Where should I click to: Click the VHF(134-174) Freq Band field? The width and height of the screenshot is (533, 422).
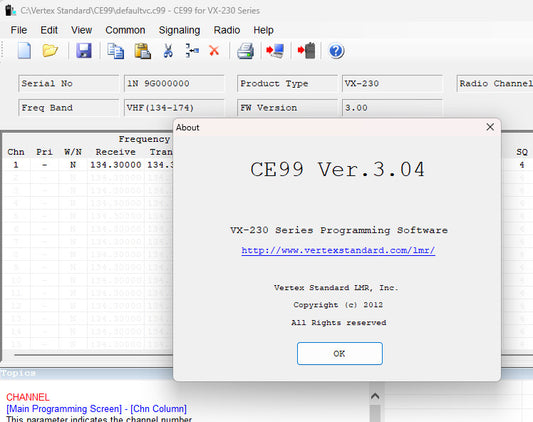point(174,108)
